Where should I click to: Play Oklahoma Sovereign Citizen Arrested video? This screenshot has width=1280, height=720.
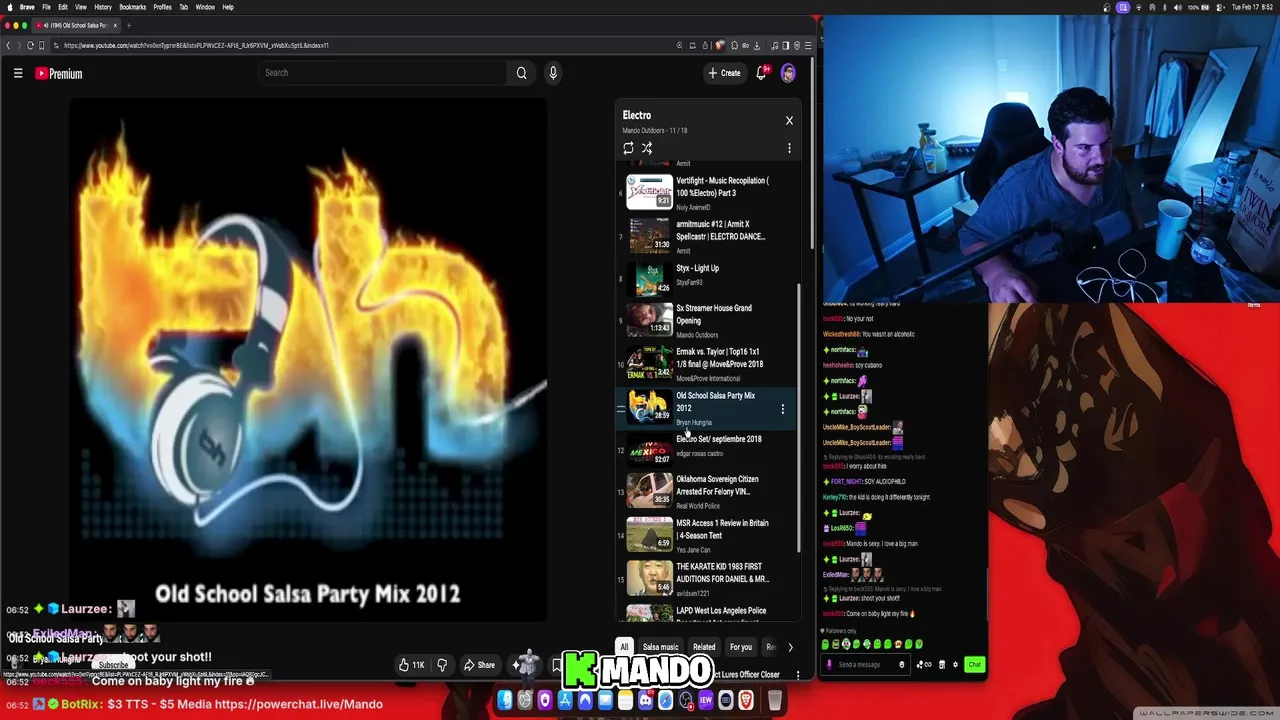[x=707, y=491]
